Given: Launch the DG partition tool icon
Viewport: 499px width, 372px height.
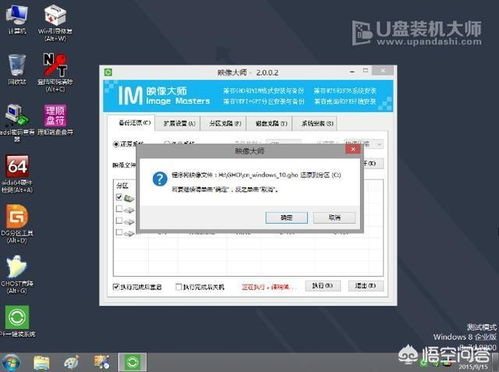Looking at the screenshot, I should pos(17,224).
